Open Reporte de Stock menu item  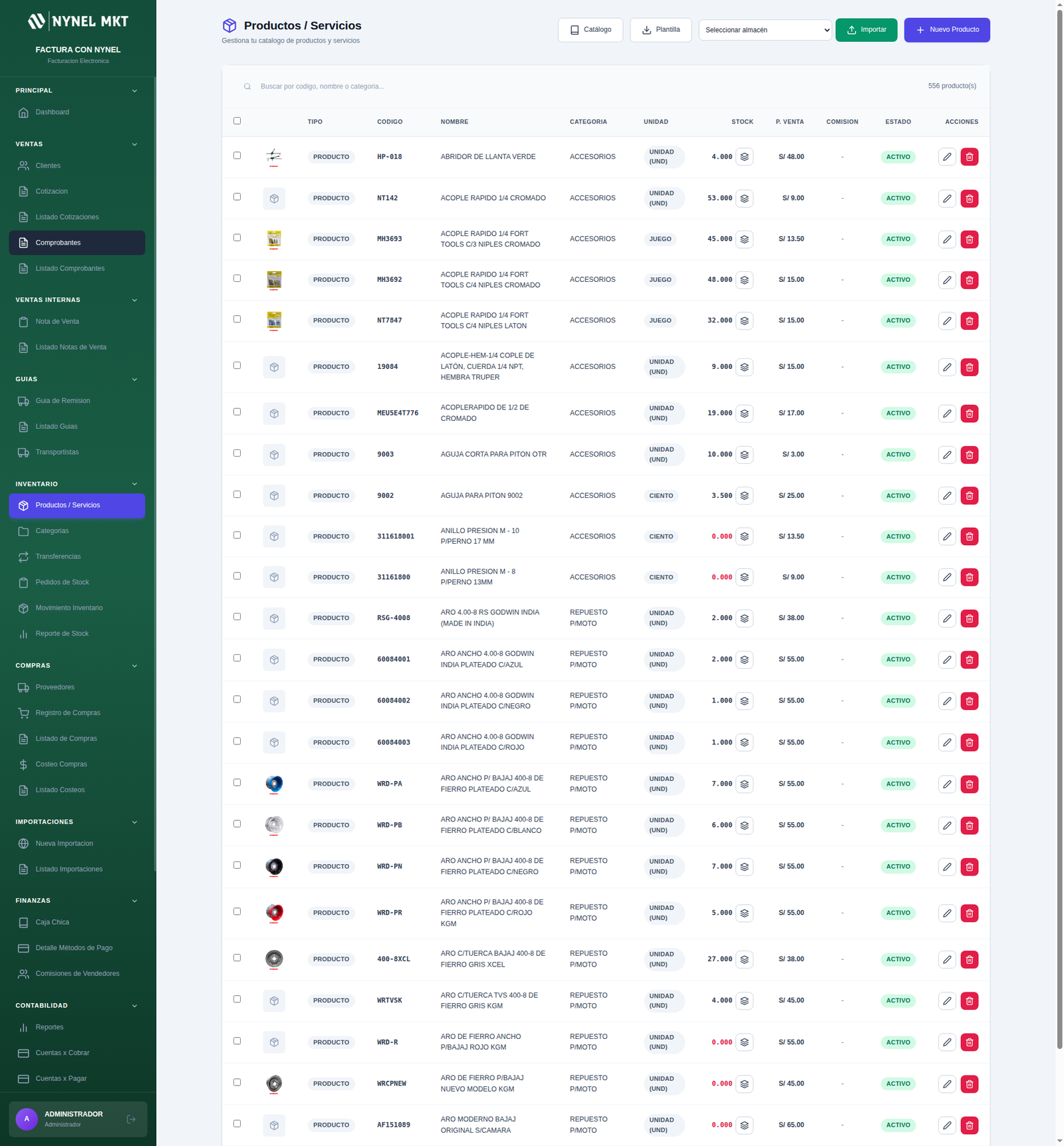pyautogui.click(x=62, y=633)
